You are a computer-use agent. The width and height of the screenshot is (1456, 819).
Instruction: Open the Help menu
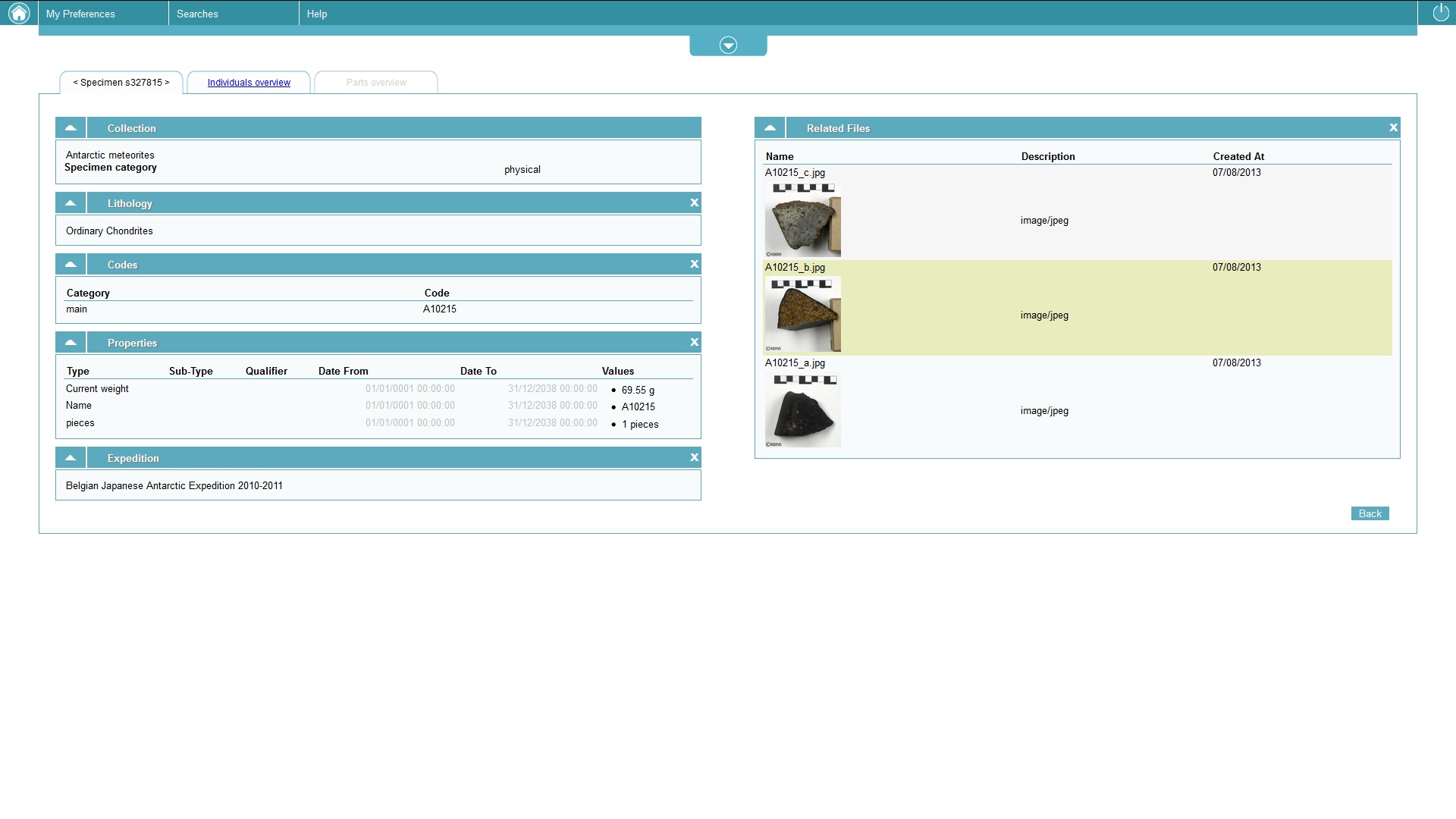pos(317,14)
